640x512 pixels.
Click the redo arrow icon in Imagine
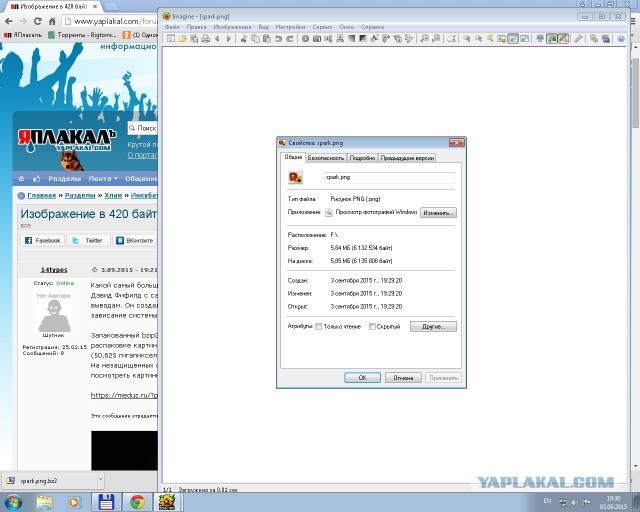point(290,38)
